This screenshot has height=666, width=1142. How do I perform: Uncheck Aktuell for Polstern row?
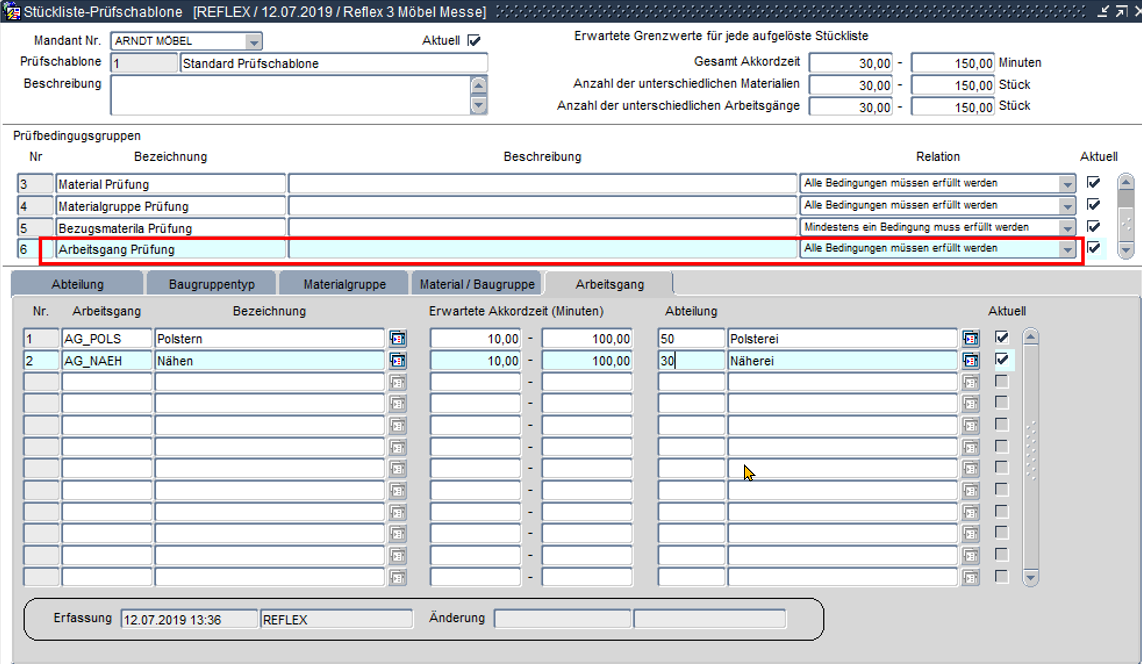[1002, 338]
